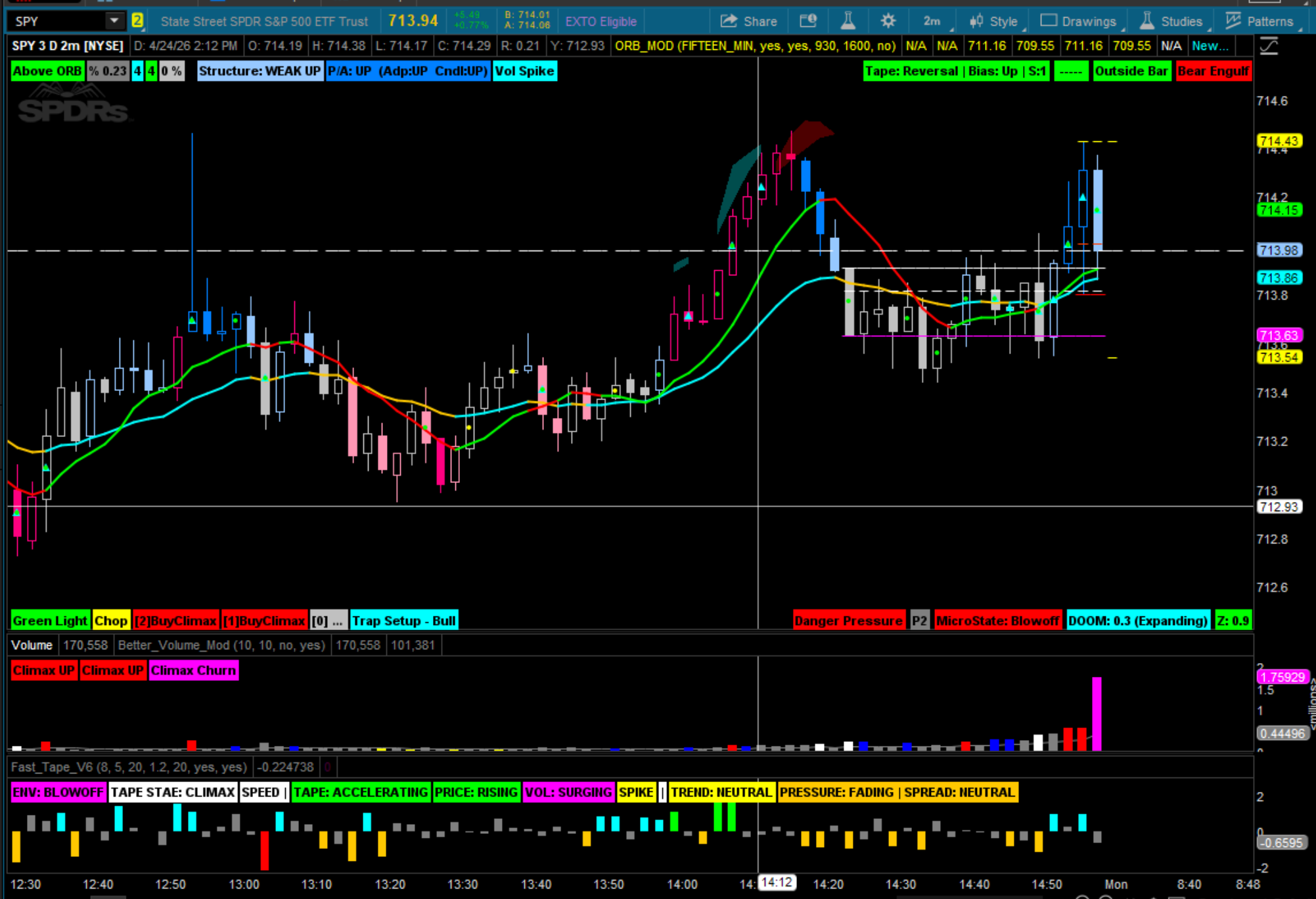This screenshot has width=1316, height=899.
Task: Click the Fast_Tape_V6 study label
Action: (x=129, y=767)
